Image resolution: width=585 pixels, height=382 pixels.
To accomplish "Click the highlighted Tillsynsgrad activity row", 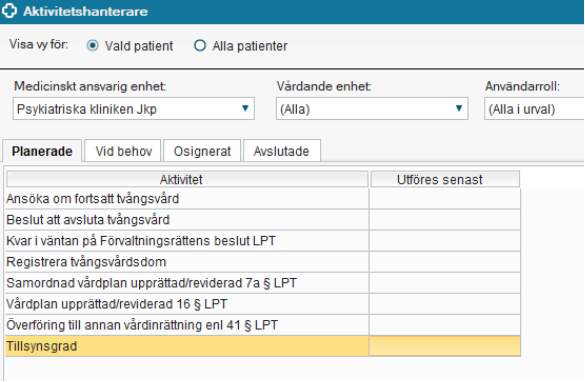I will 263,346.
